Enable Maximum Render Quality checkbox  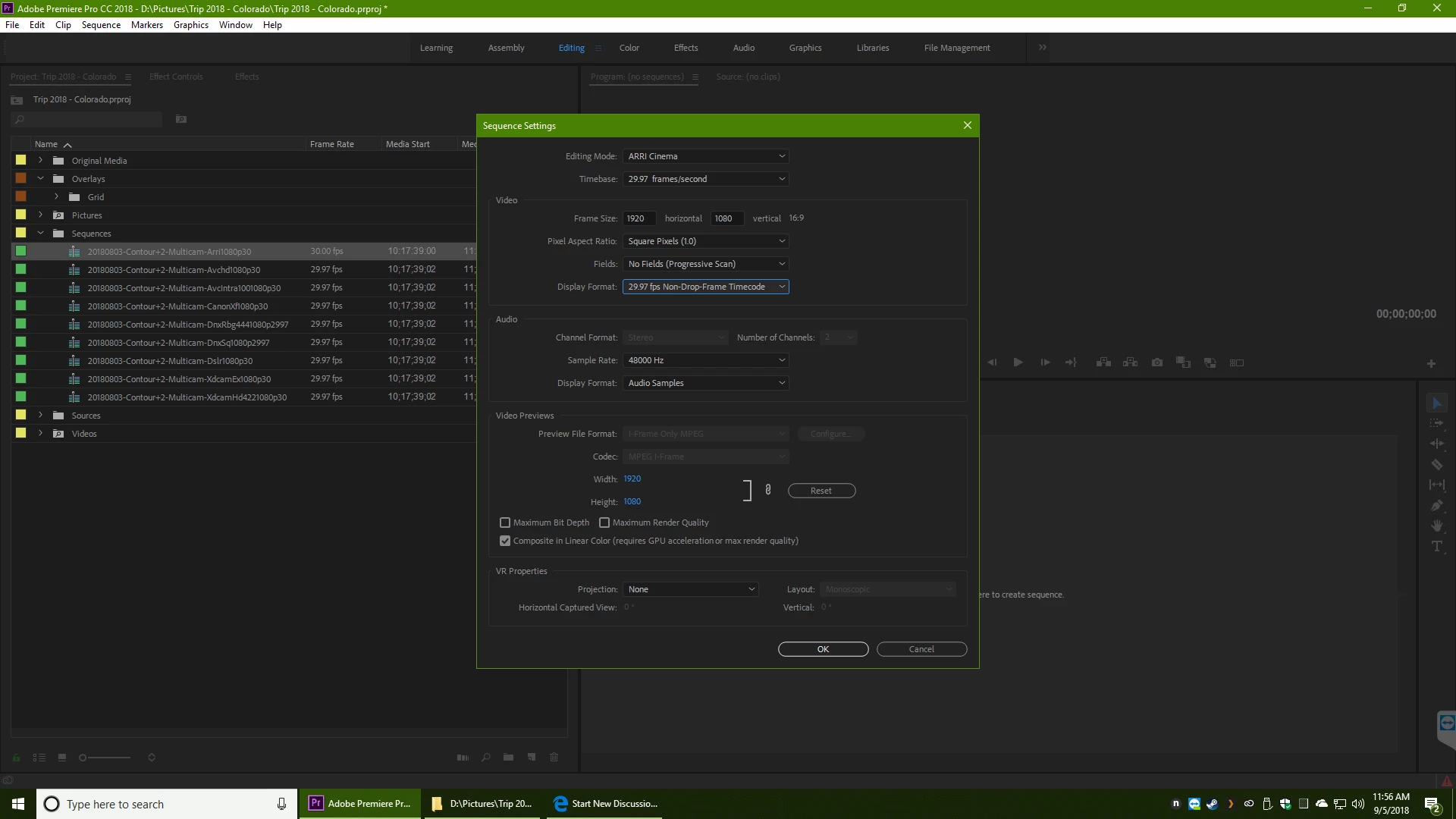pos(604,522)
